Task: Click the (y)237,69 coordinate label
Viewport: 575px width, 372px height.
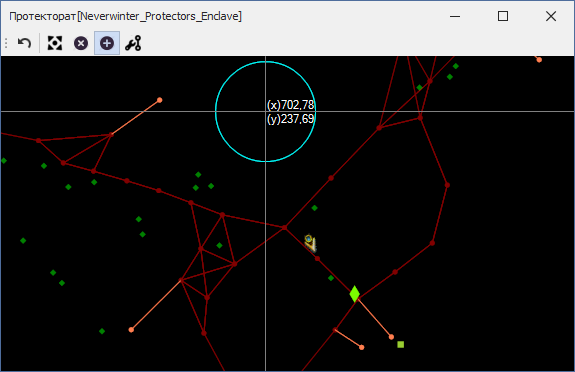Action: [291, 118]
